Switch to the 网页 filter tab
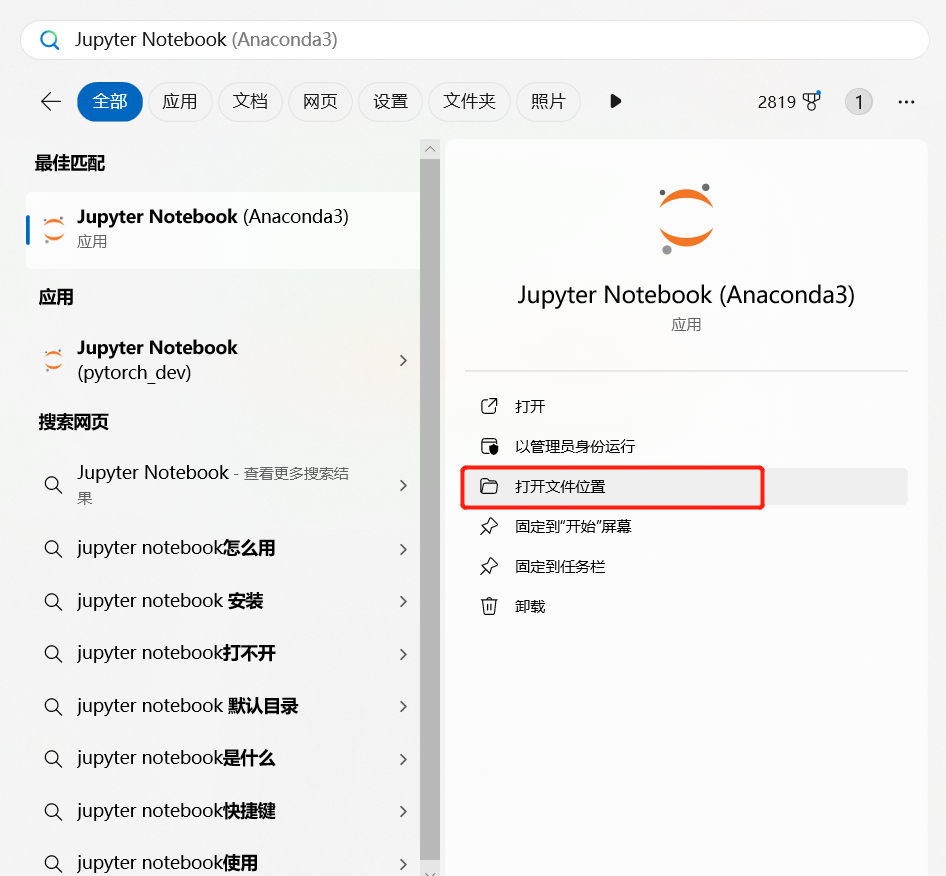 click(320, 101)
